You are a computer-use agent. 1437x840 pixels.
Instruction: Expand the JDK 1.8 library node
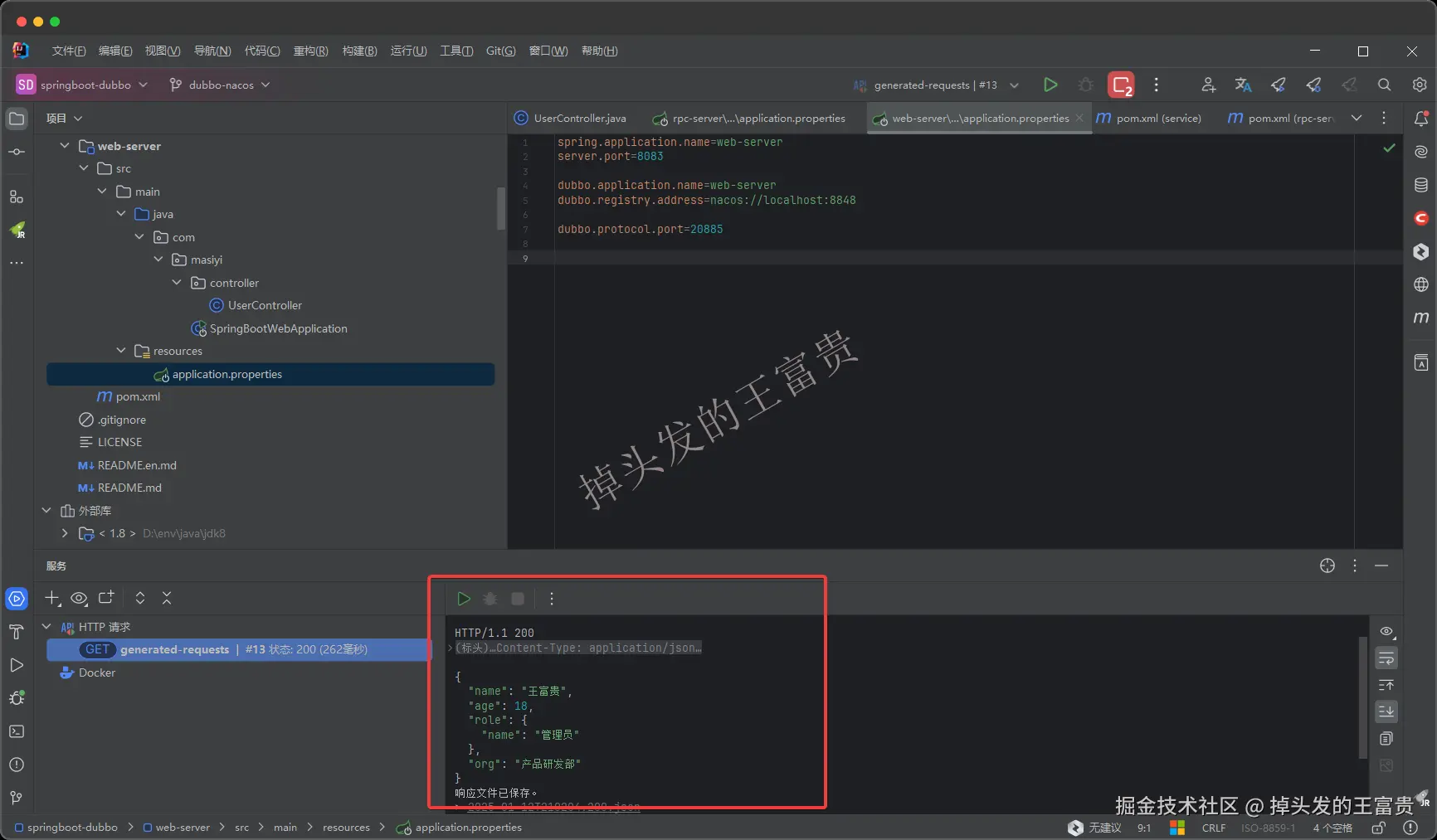point(65,533)
